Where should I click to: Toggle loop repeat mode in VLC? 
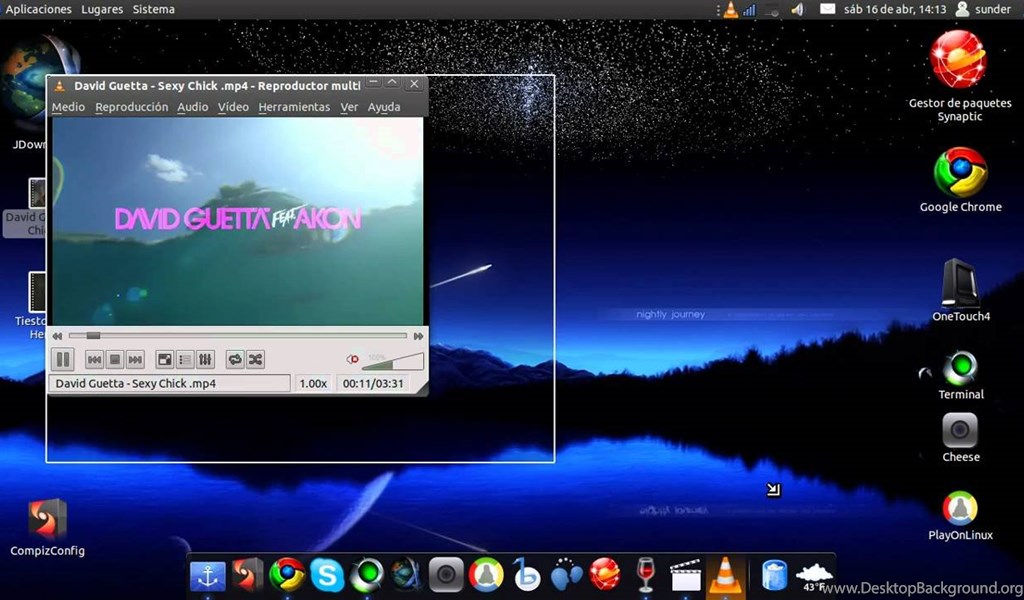tap(235, 359)
